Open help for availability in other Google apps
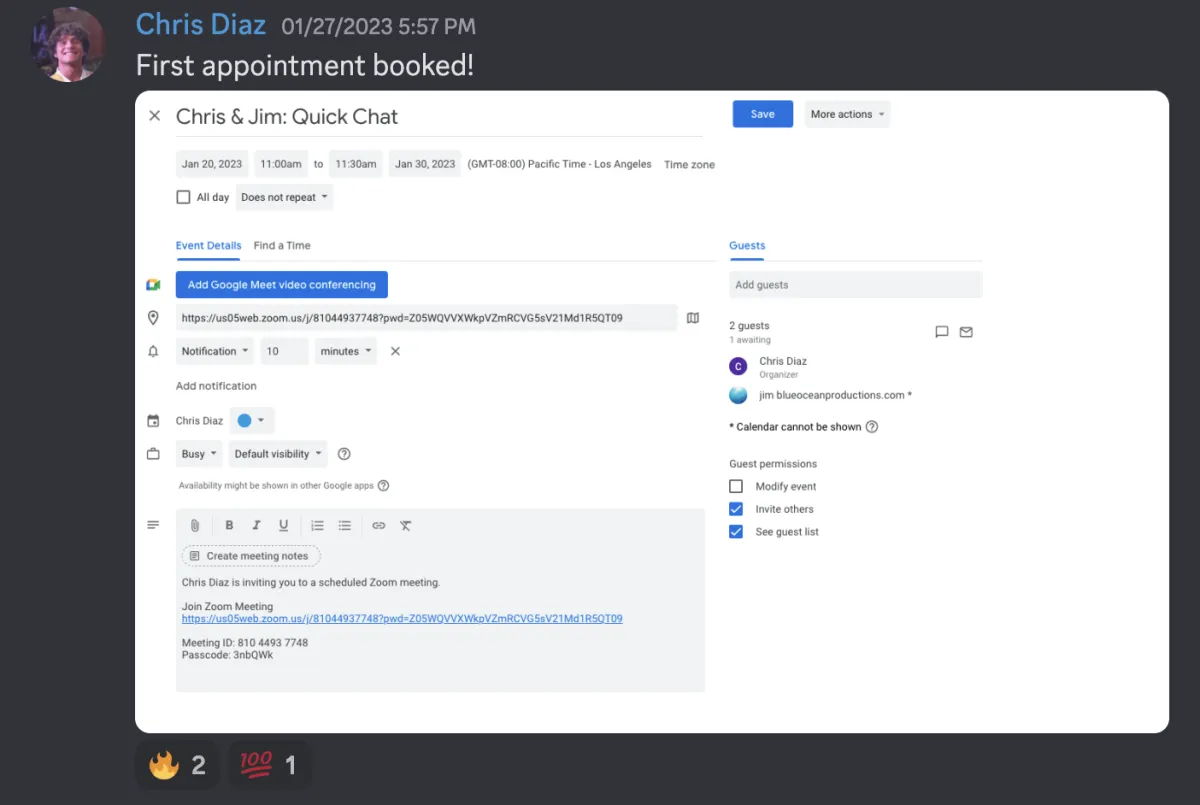Viewport: 1200px width, 805px height. [383, 486]
